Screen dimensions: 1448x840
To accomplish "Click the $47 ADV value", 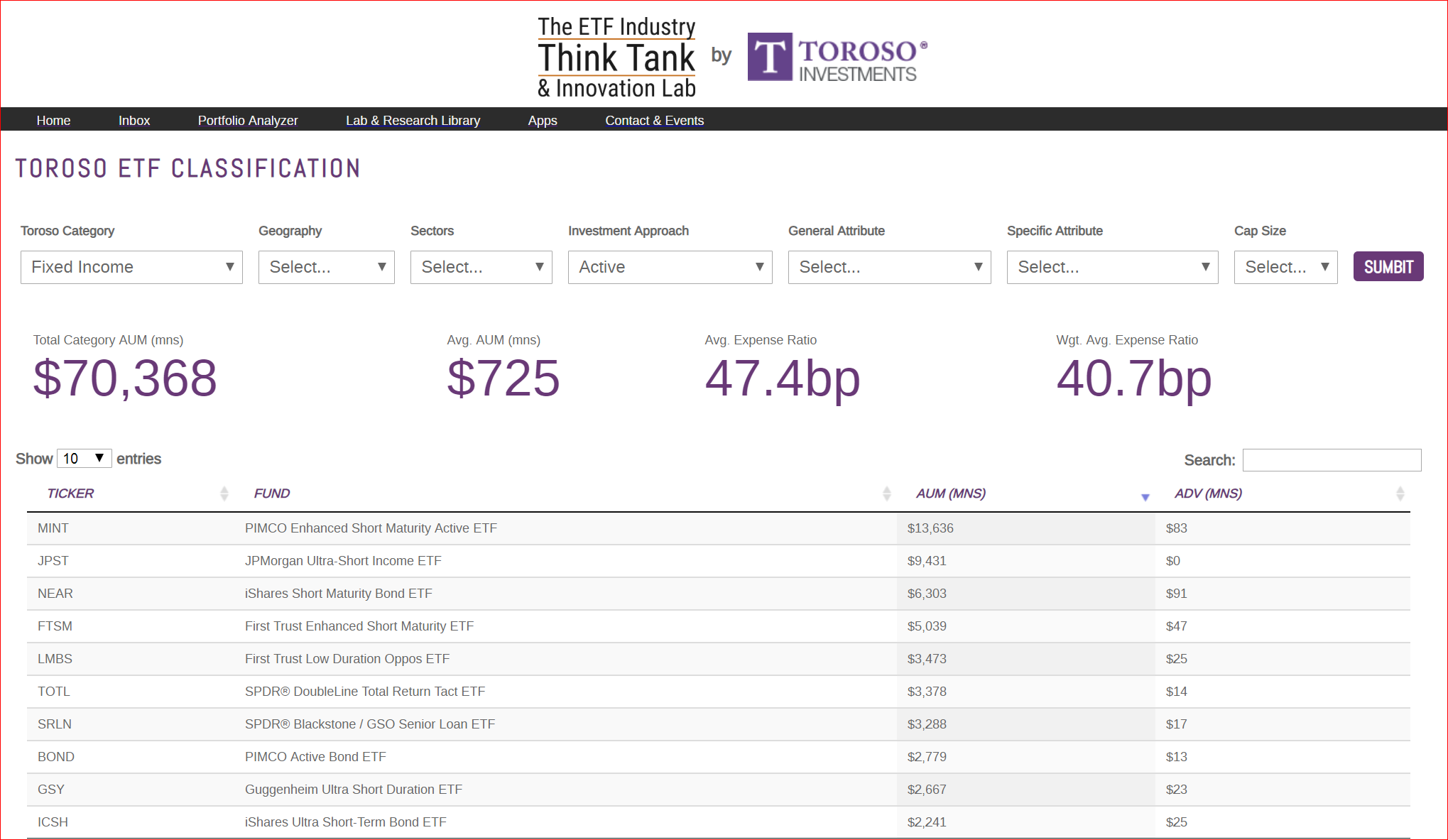I will 1177,626.
